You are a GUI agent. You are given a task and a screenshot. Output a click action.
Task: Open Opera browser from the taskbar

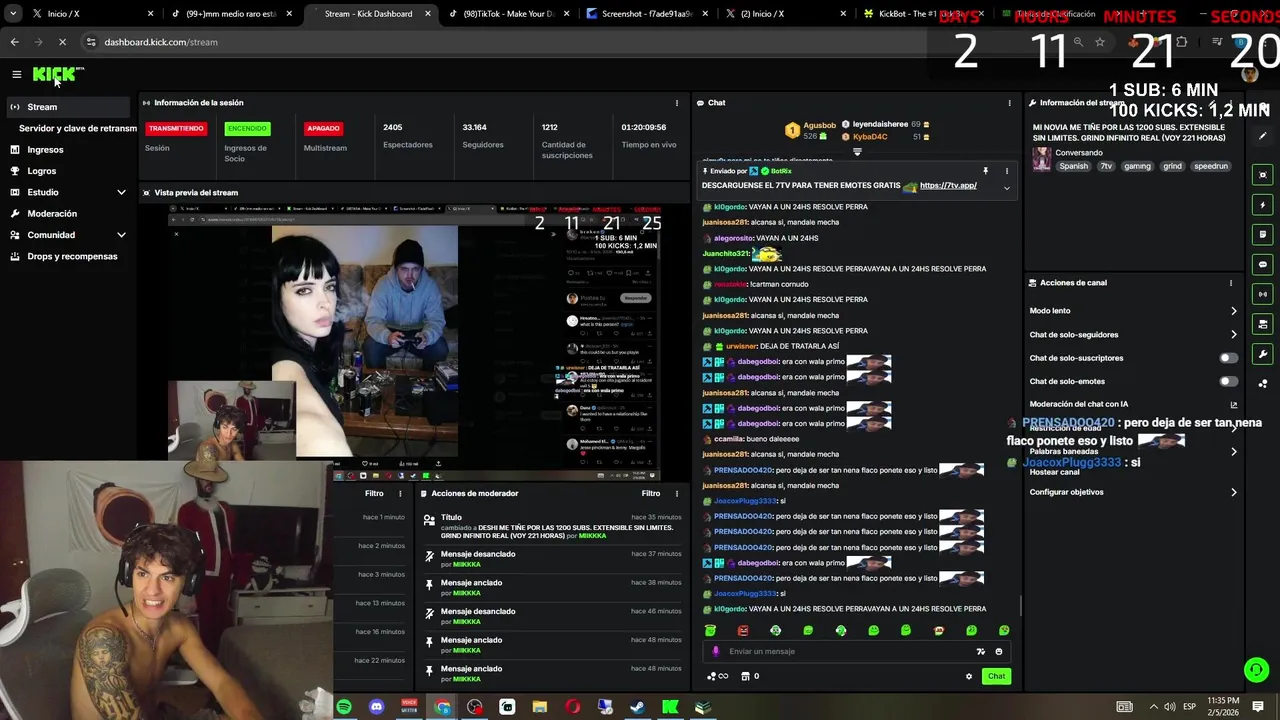(x=572, y=707)
